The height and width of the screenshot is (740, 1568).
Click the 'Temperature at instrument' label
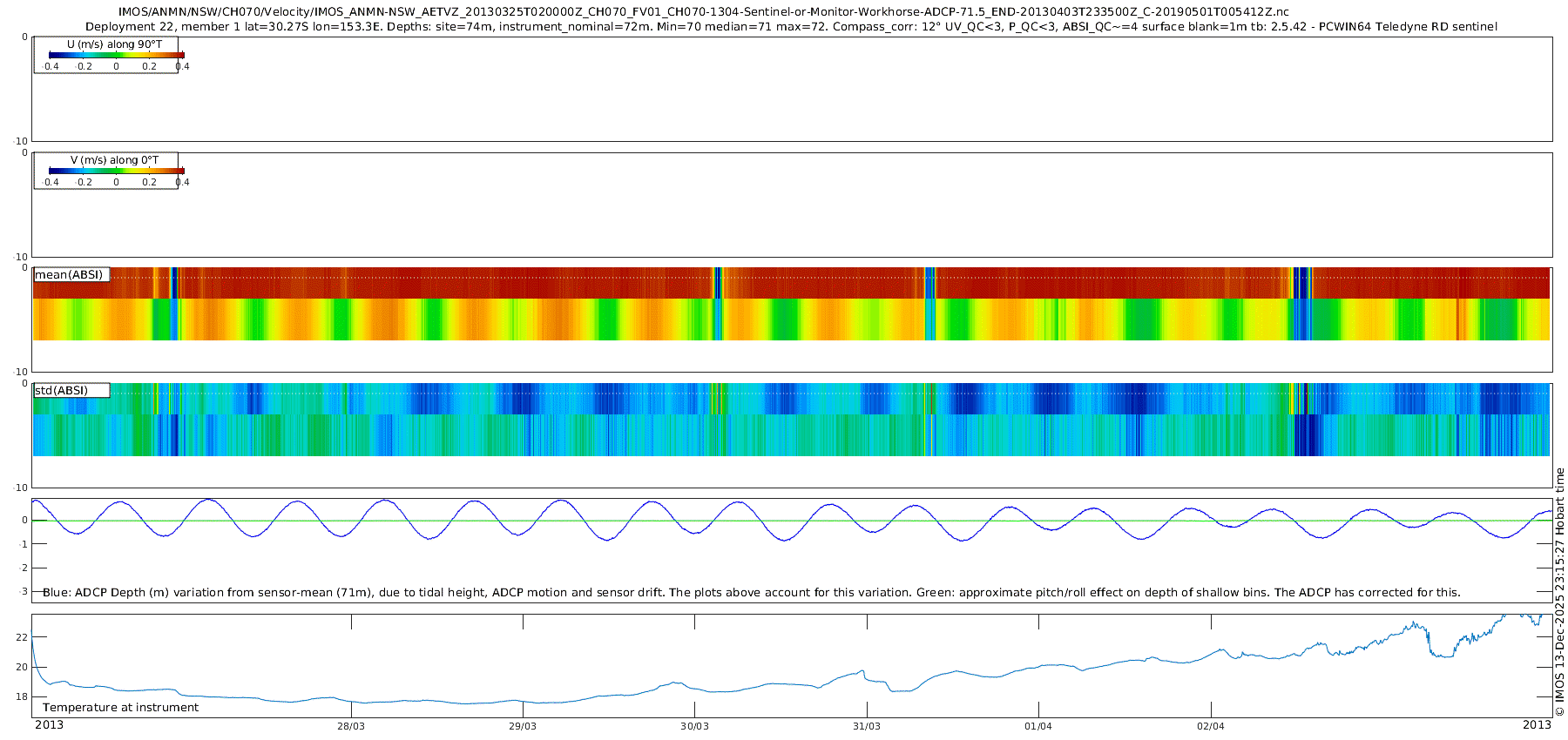[120, 708]
